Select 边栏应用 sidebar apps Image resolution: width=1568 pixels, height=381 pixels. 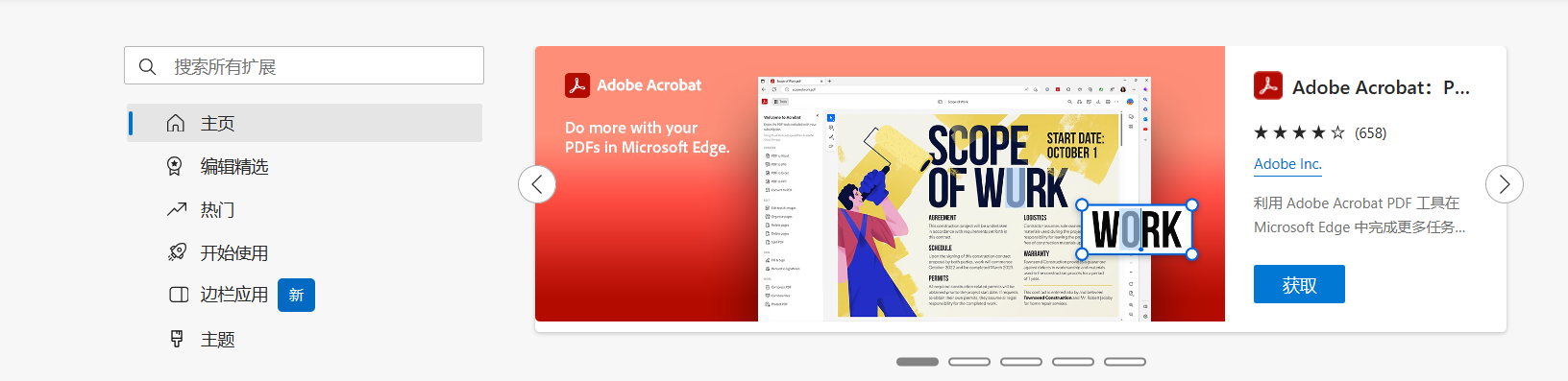(x=305, y=295)
